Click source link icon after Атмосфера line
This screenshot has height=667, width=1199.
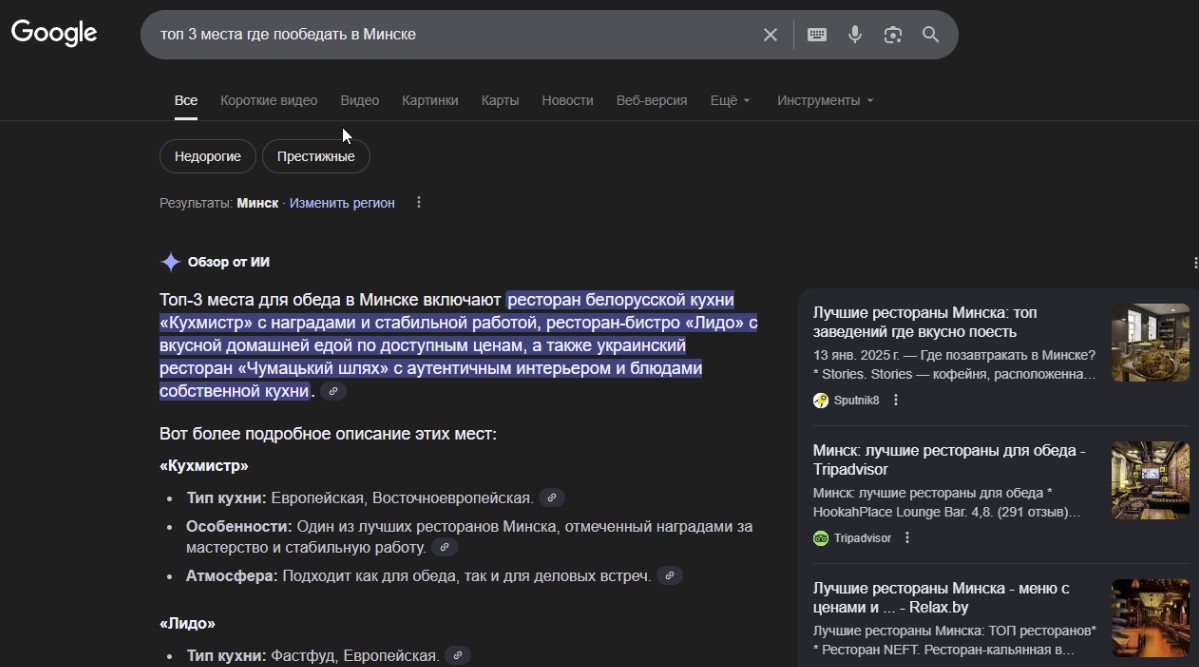click(670, 576)
